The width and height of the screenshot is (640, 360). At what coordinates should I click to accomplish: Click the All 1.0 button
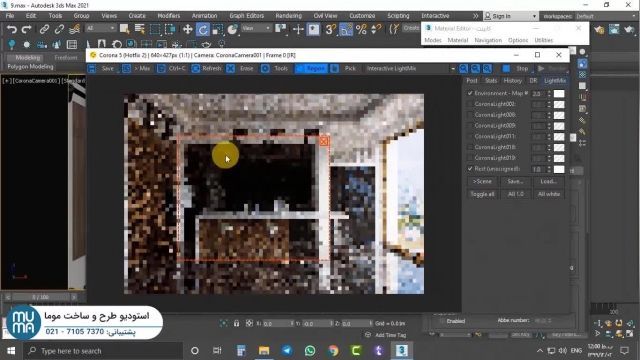point(516,194)
